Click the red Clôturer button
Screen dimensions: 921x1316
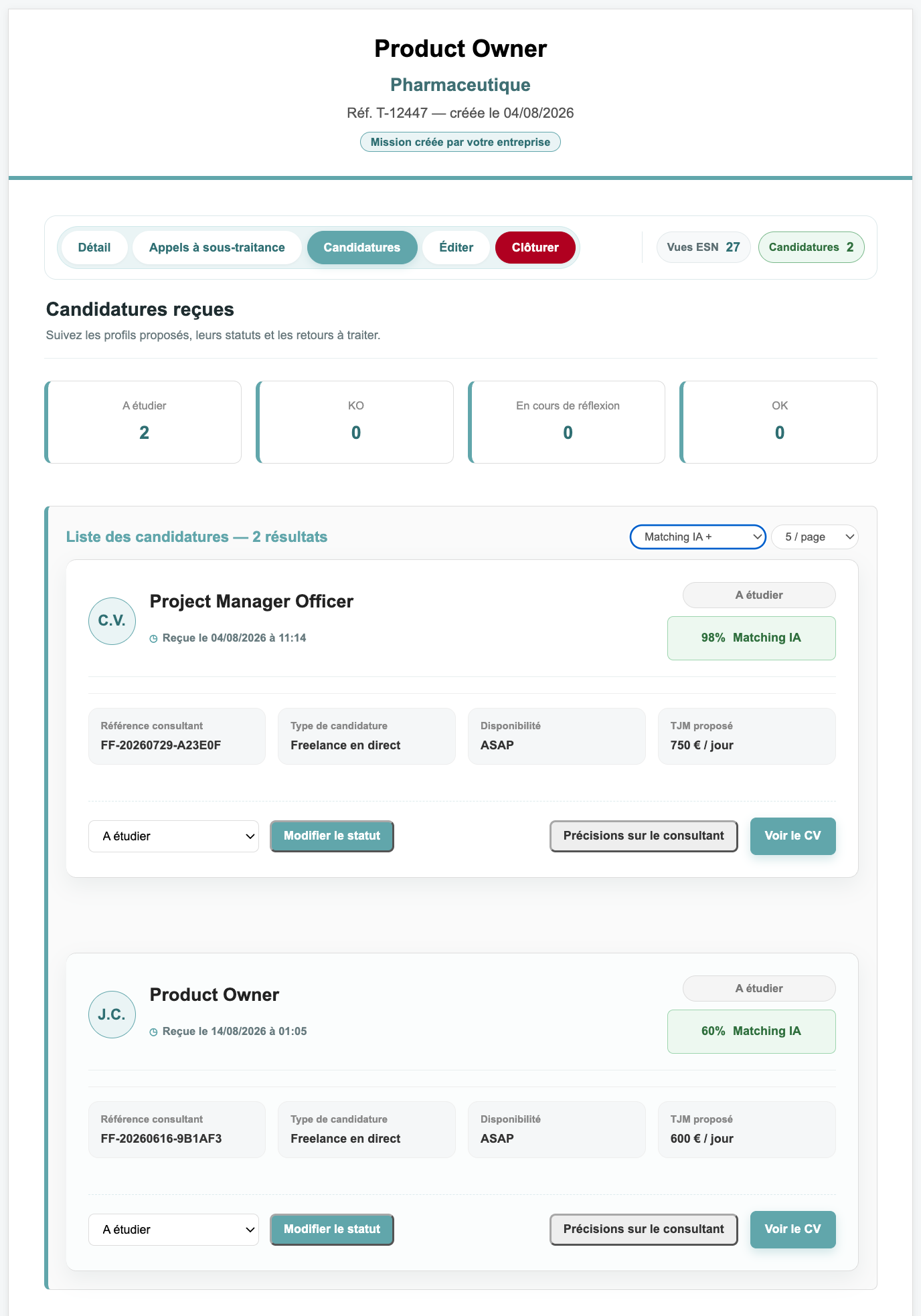(x=535, y=248)
